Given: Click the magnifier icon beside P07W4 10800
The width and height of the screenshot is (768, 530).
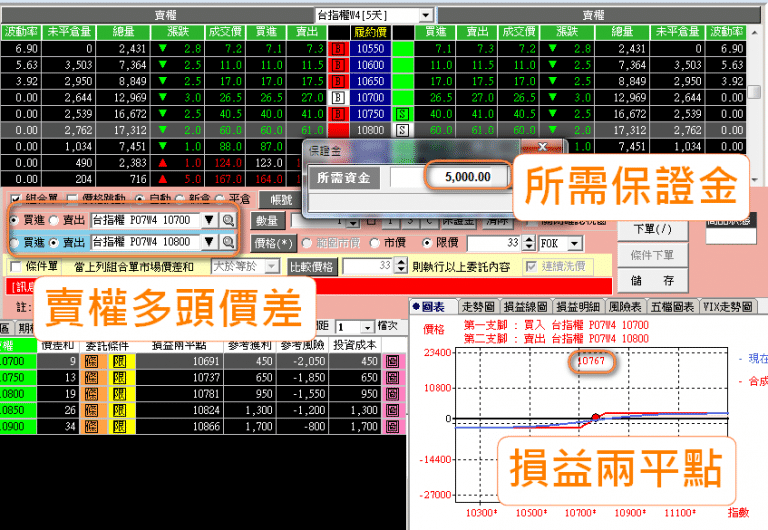Looking at the screenshot, I should pos(228,242).
